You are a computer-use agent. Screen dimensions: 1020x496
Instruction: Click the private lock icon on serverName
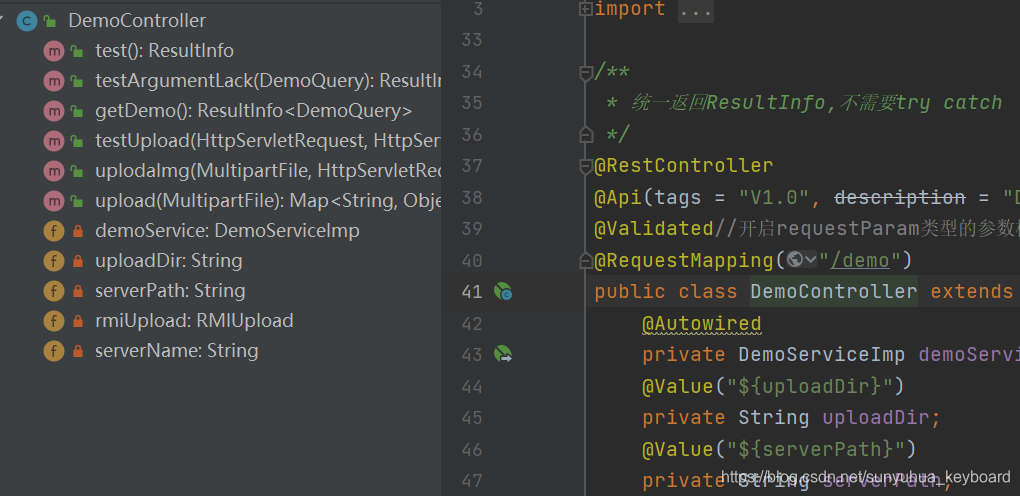(78, 351)
